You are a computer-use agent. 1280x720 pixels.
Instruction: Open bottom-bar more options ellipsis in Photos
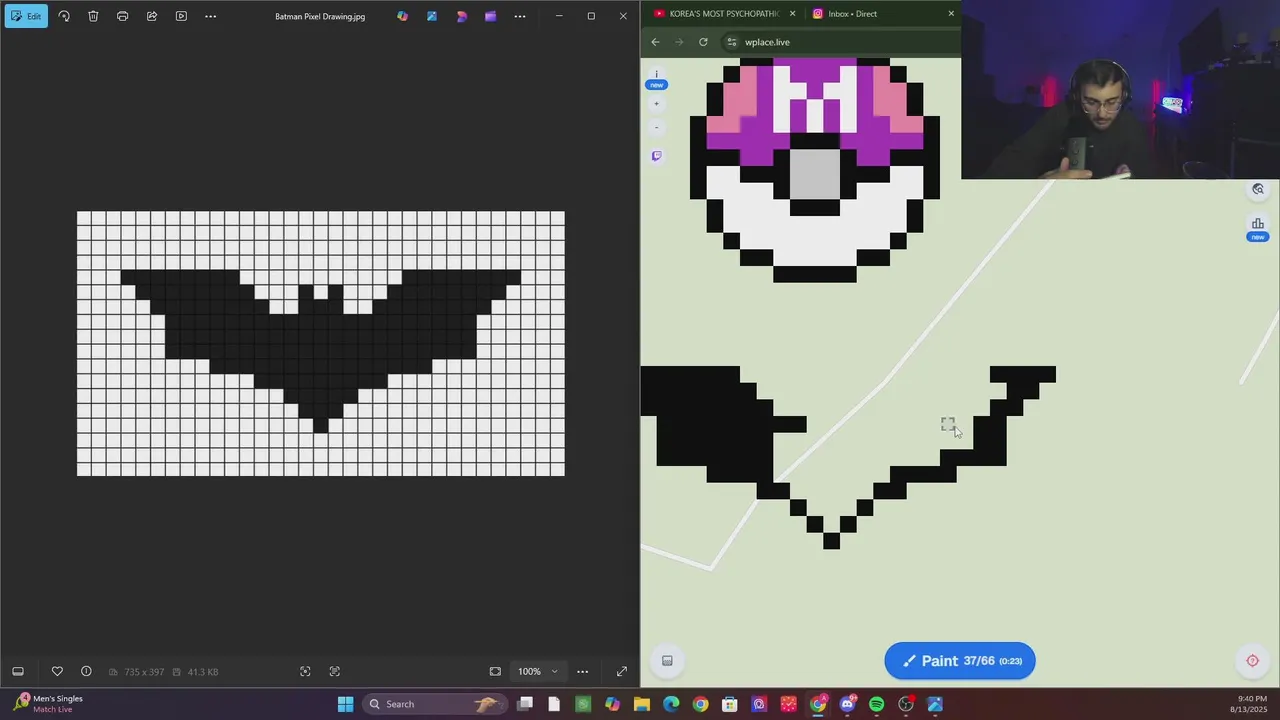[x=582, y=671]
